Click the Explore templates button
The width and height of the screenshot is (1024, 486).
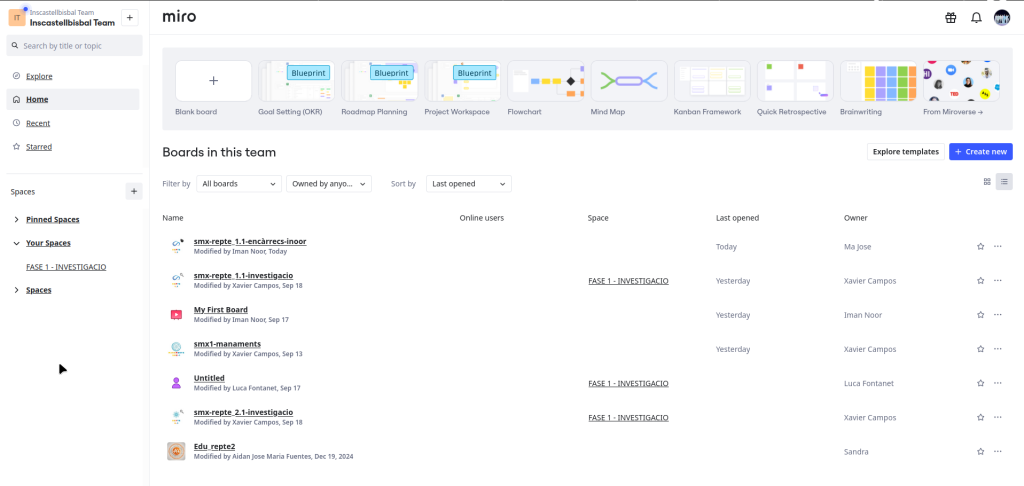905,152
